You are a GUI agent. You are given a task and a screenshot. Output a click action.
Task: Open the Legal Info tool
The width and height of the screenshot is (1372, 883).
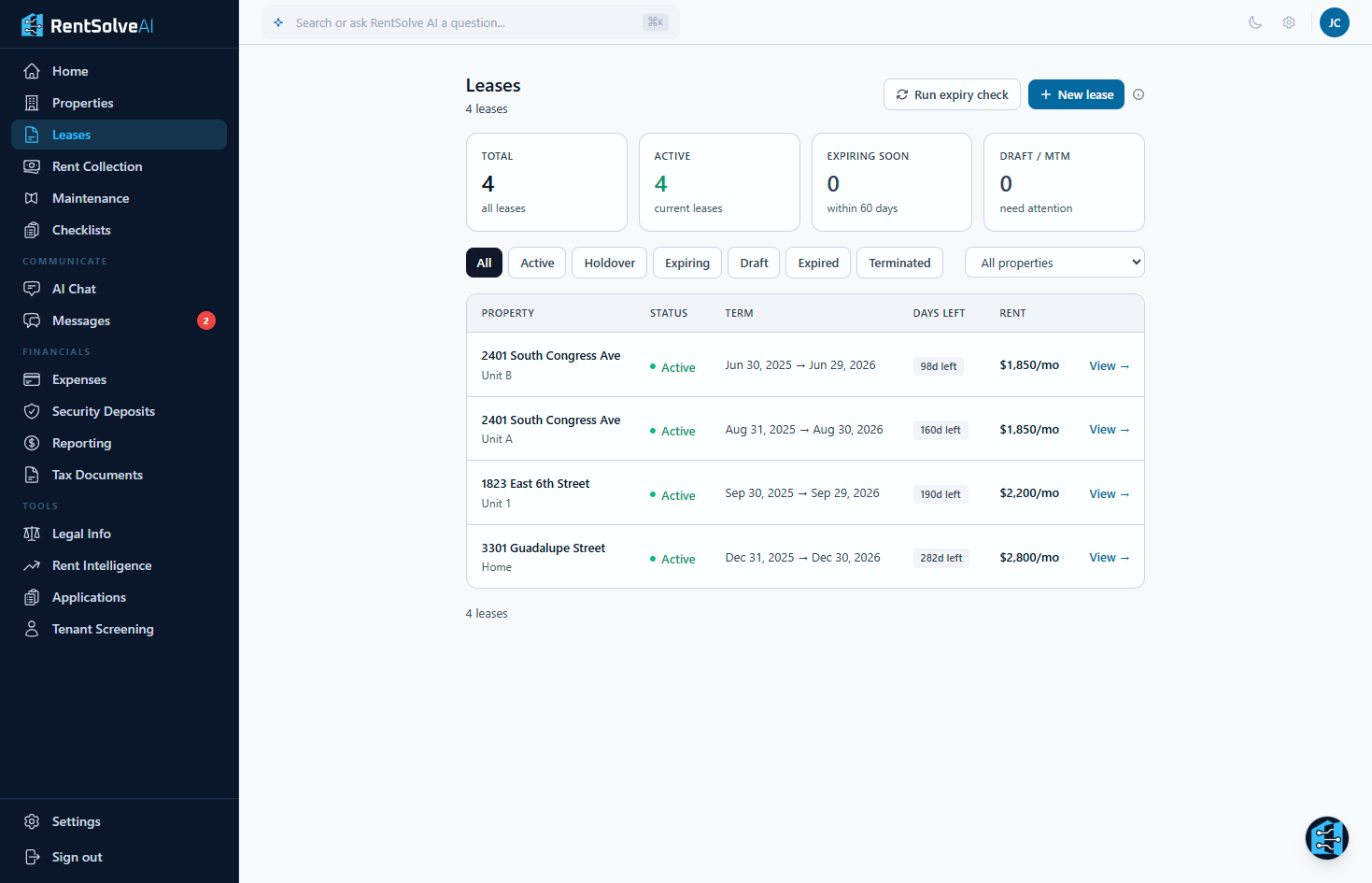coord(81,534)
